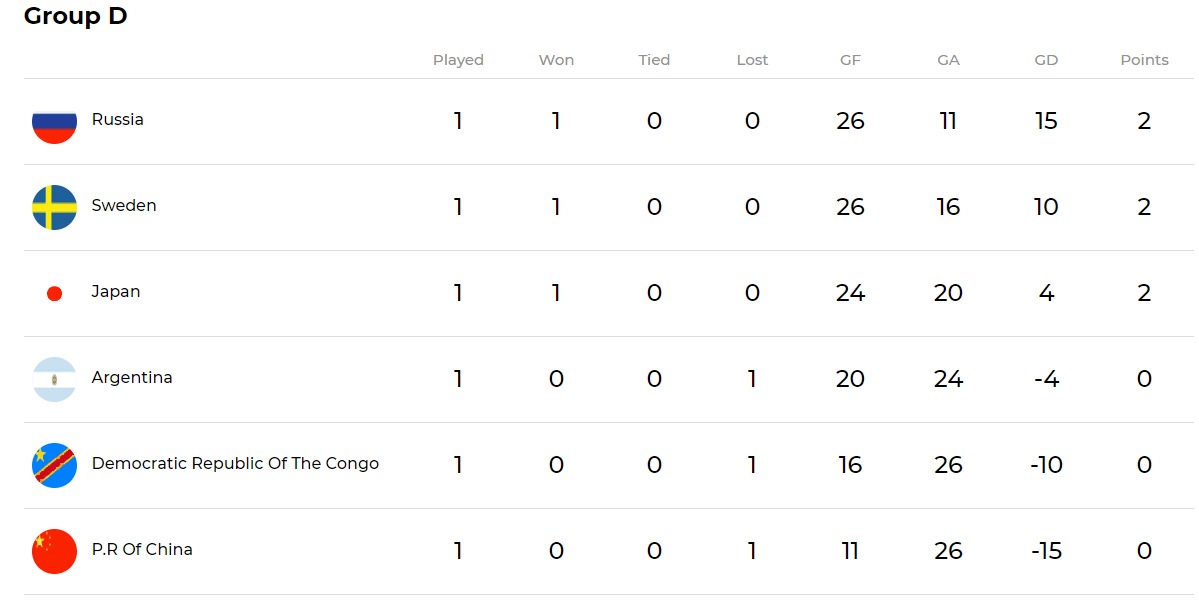
Task: Click the Argentina flag icon
Action: [54, 379]
